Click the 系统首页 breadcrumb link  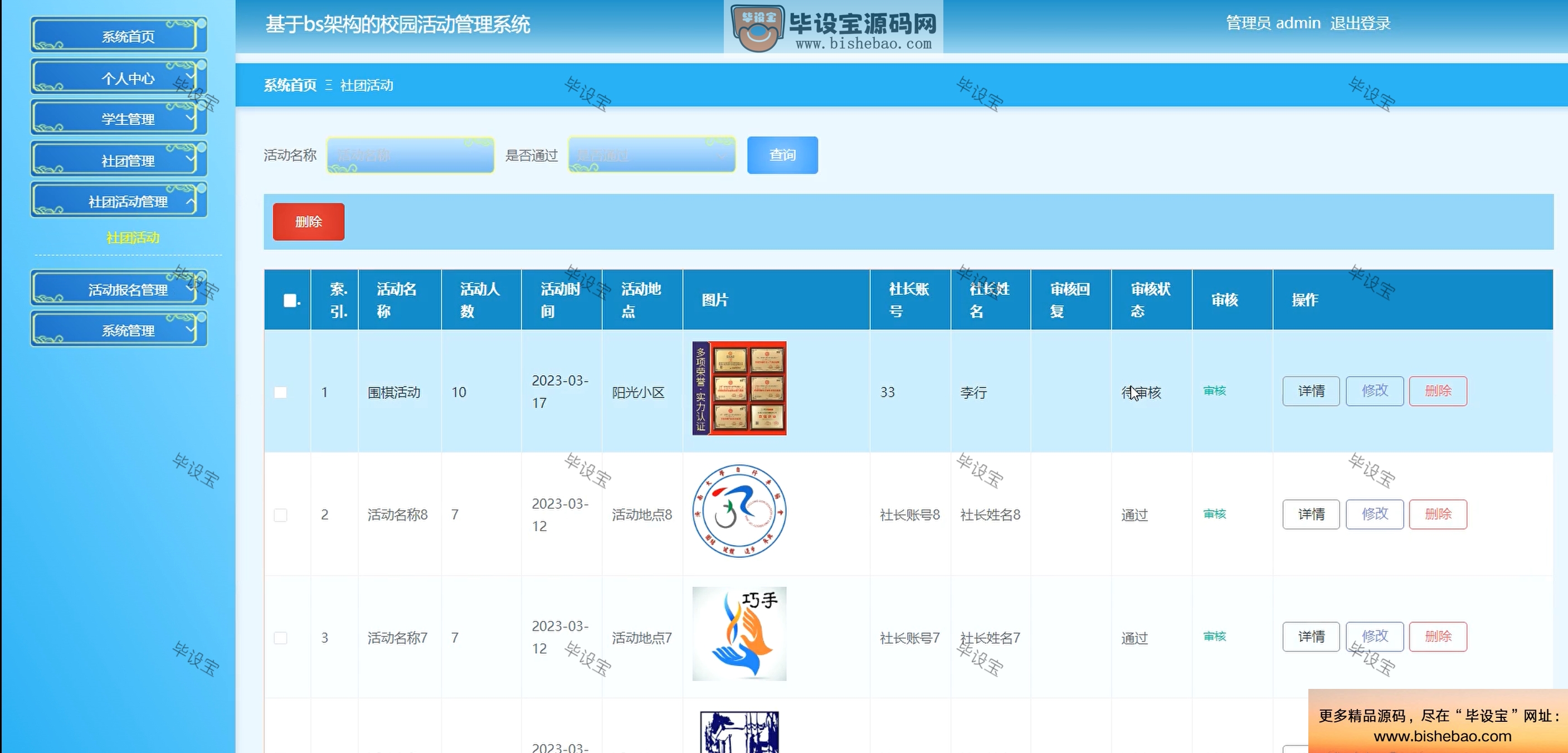[x=290, y=85]
